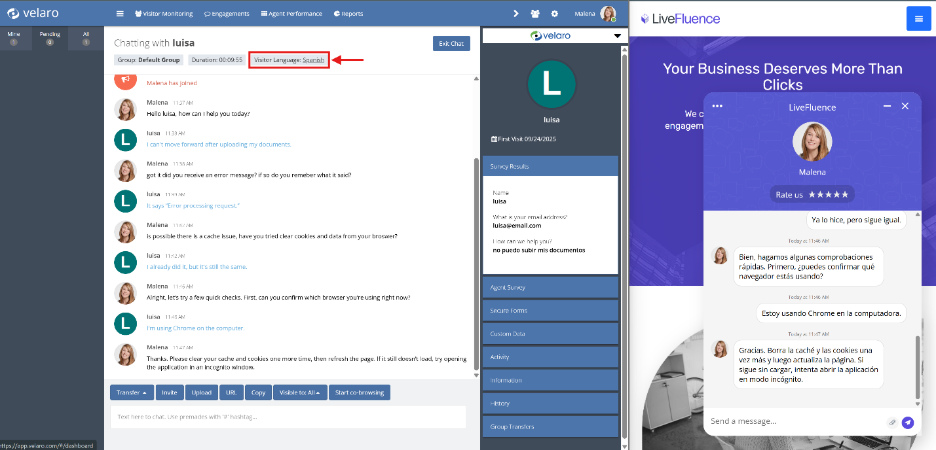Click the settings gear icon in top bar

555,14
